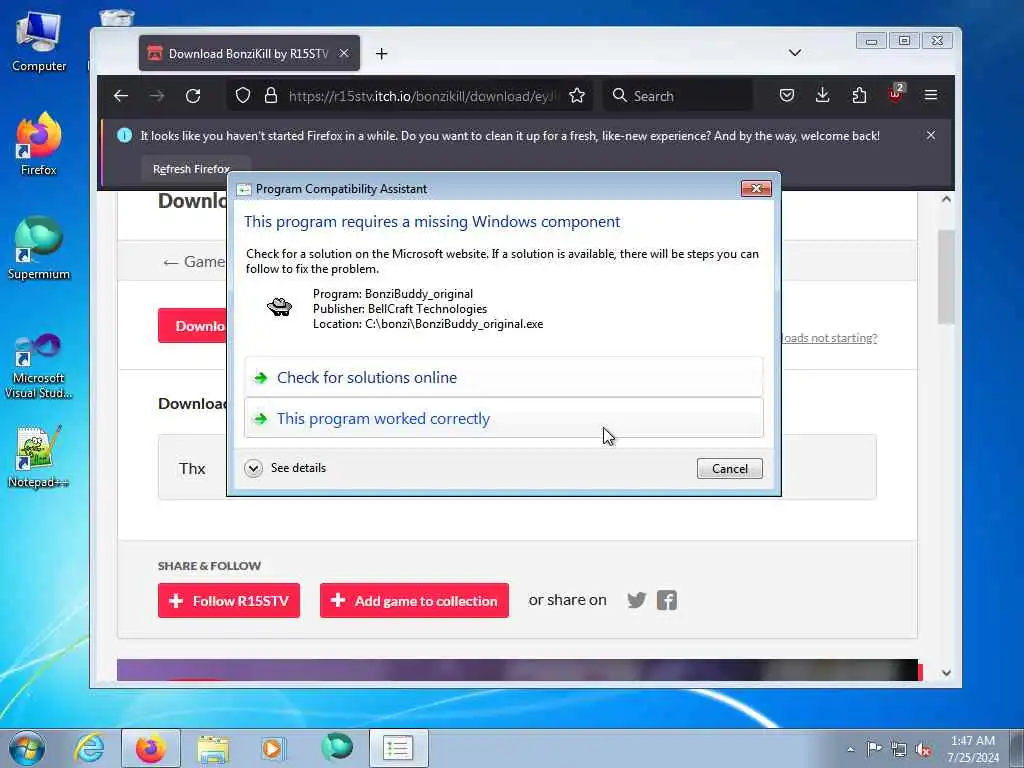Screen dimensions: 1024x768
Task: Expand the list all tabs chevron
Action: click(795, 53)
